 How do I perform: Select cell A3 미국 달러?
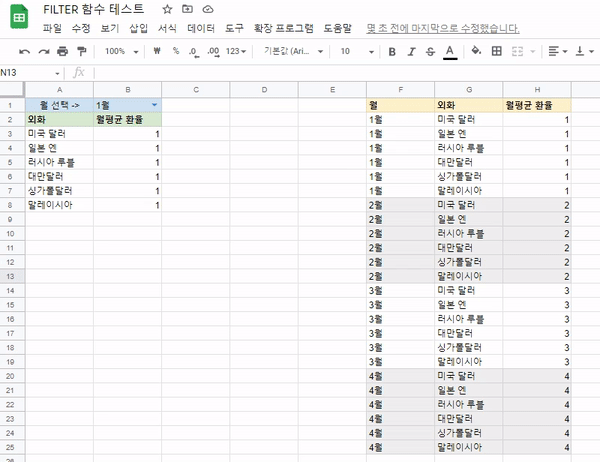tap(59, 134)
